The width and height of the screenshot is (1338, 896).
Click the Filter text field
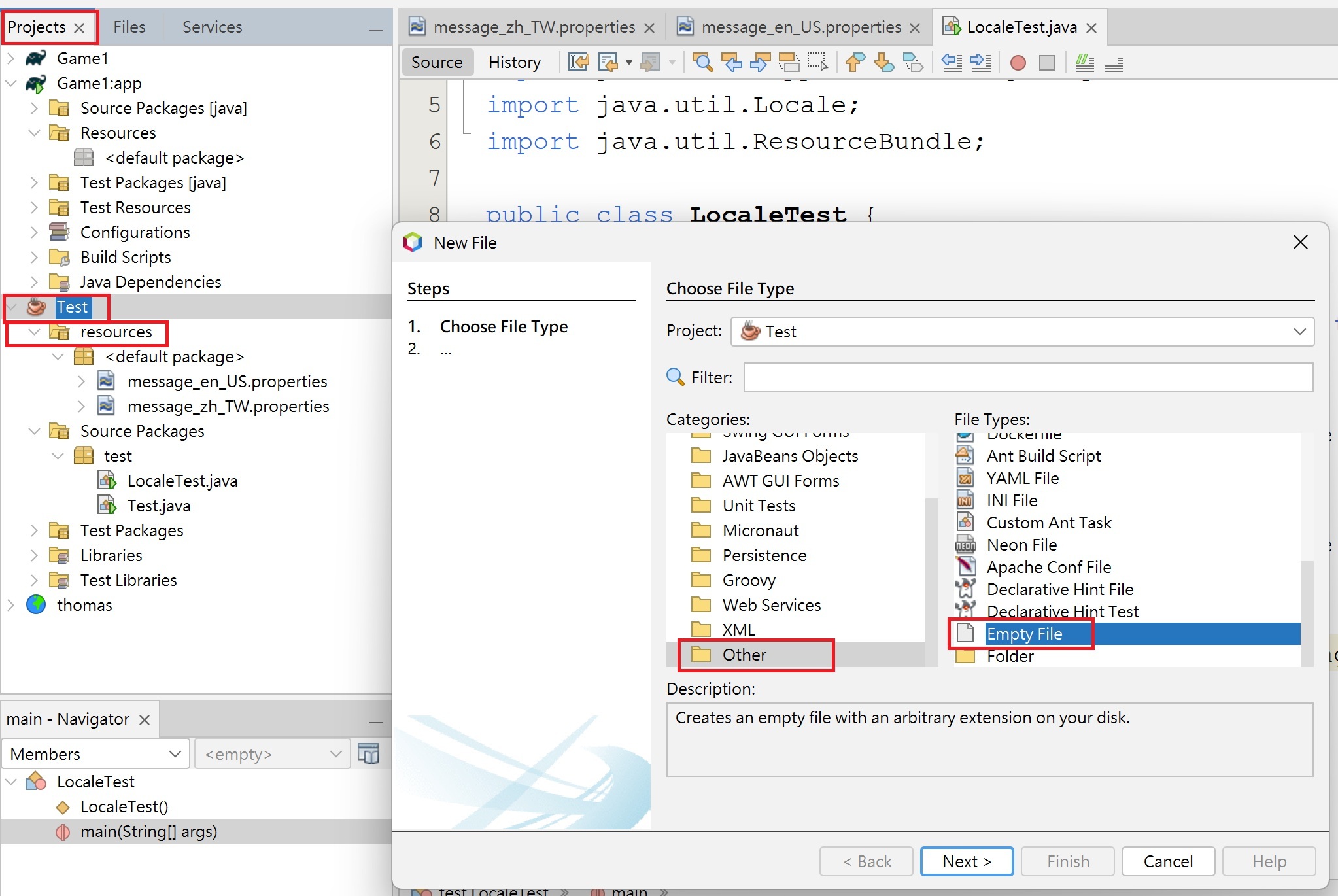(1027, 377)
